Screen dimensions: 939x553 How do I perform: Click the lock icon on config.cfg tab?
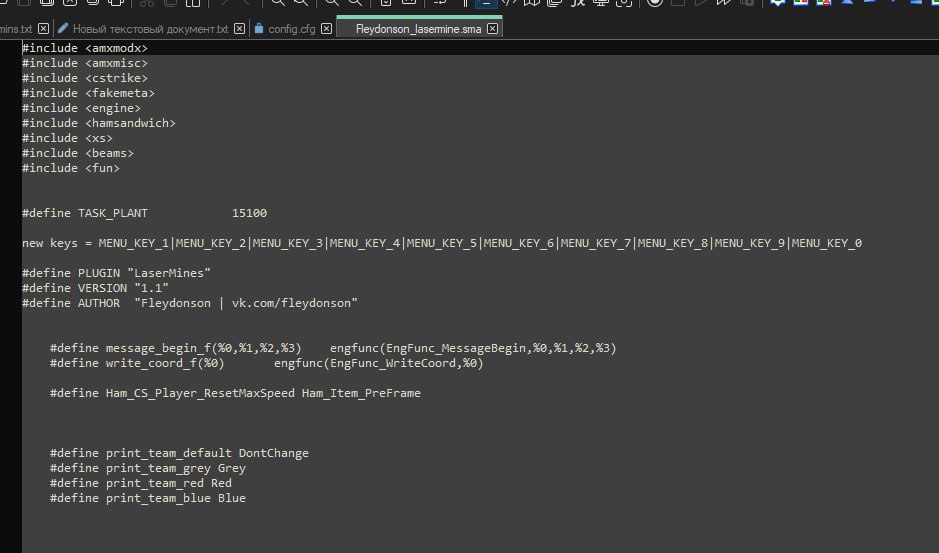259,28
